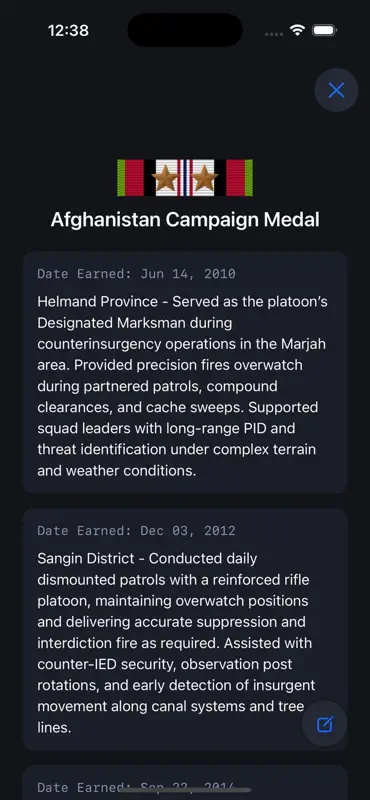The image size is (370, 800).
Task: Tap the blue center stripe of ribbon
Action: click(185, 178)
